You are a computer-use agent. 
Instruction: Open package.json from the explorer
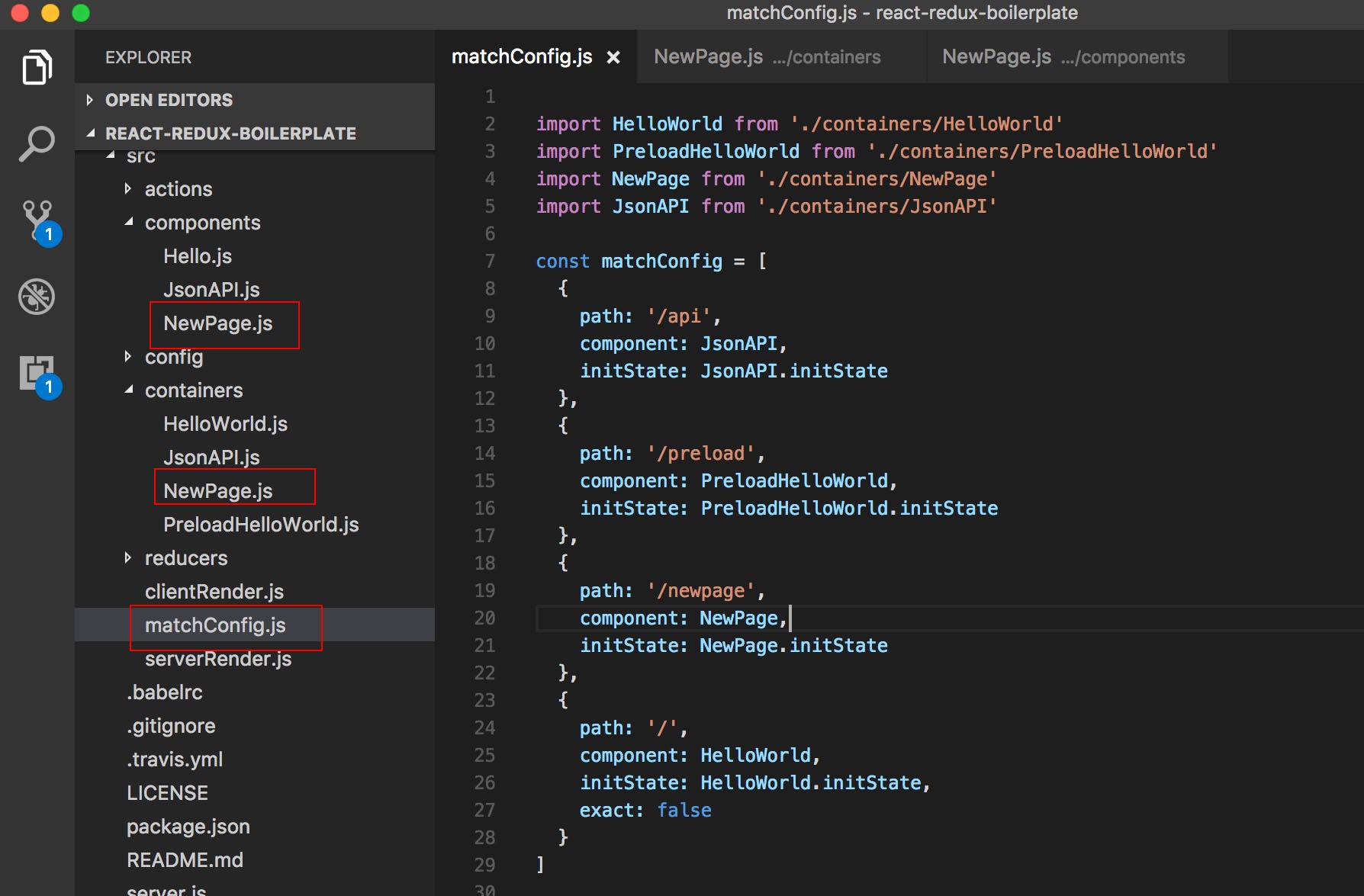[188, 827]
